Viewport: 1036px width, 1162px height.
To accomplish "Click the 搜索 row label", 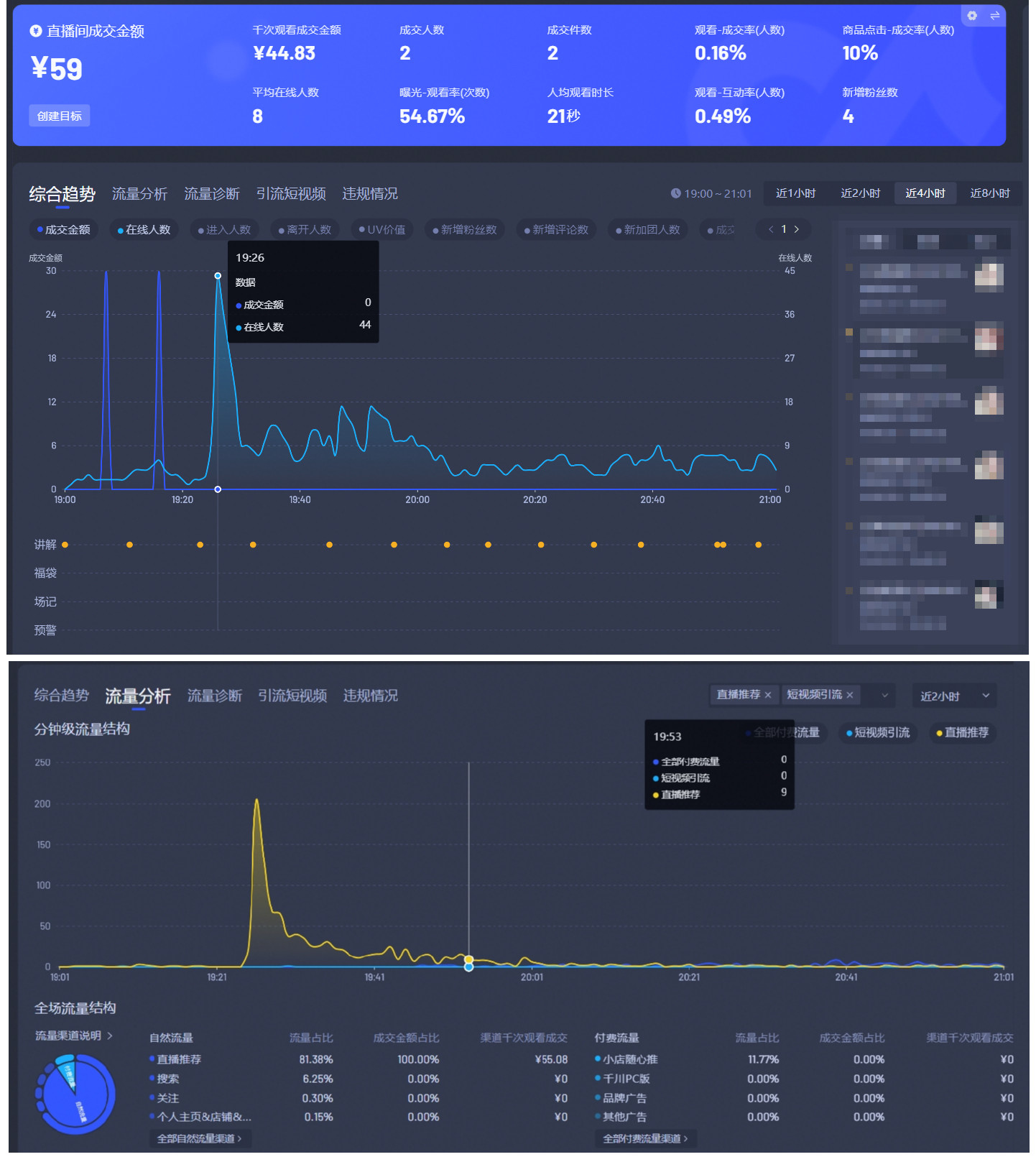I will click(168, 1079).
